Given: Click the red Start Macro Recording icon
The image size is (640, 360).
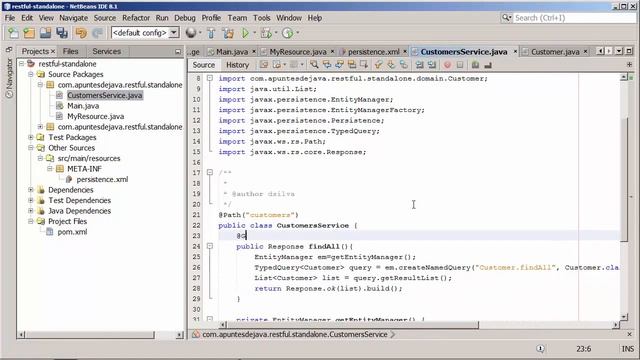Looking at the screenshot, I should (447, 64).
